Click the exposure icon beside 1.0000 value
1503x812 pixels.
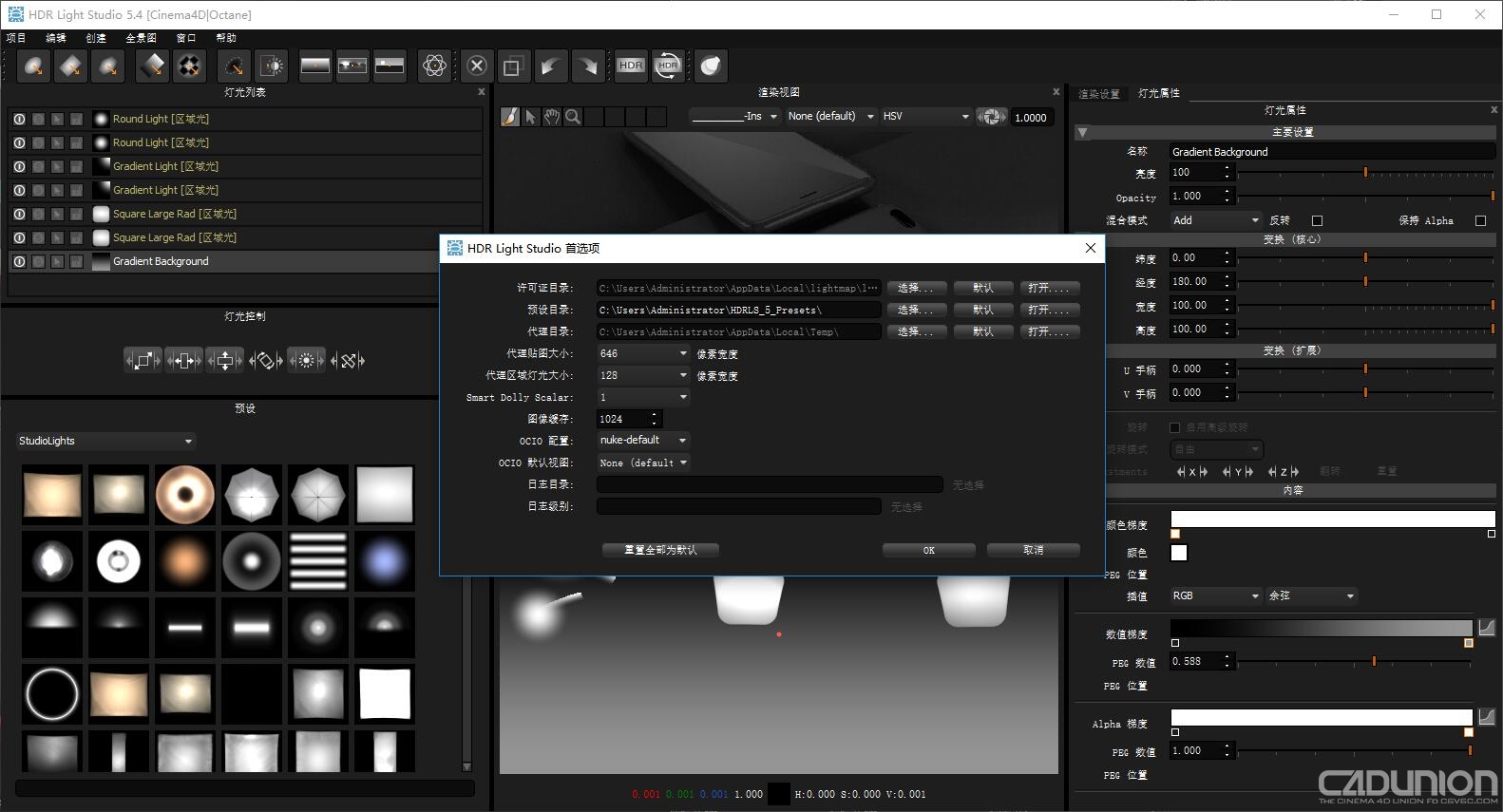click(992, 117)
